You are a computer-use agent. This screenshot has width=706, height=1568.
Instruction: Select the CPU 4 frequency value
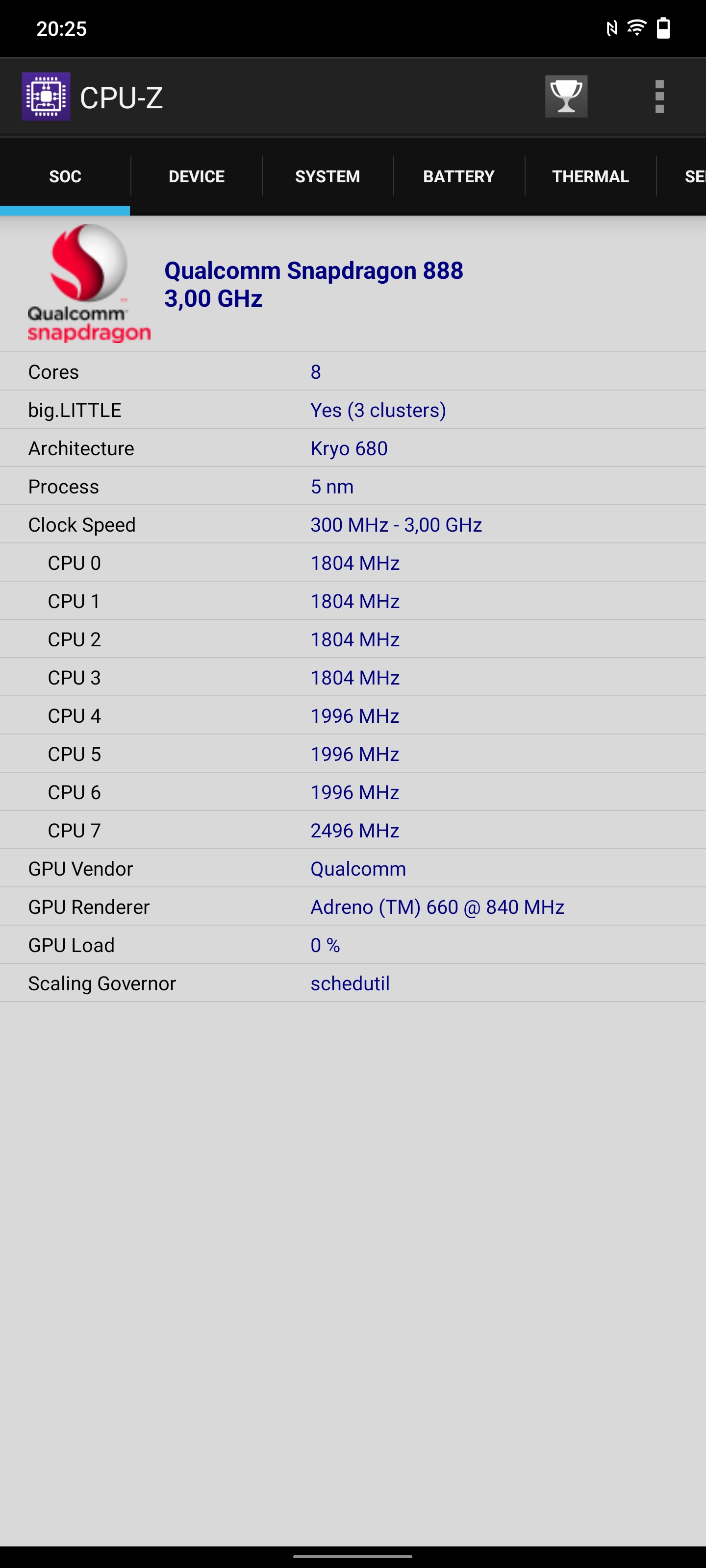coord(355,716)
